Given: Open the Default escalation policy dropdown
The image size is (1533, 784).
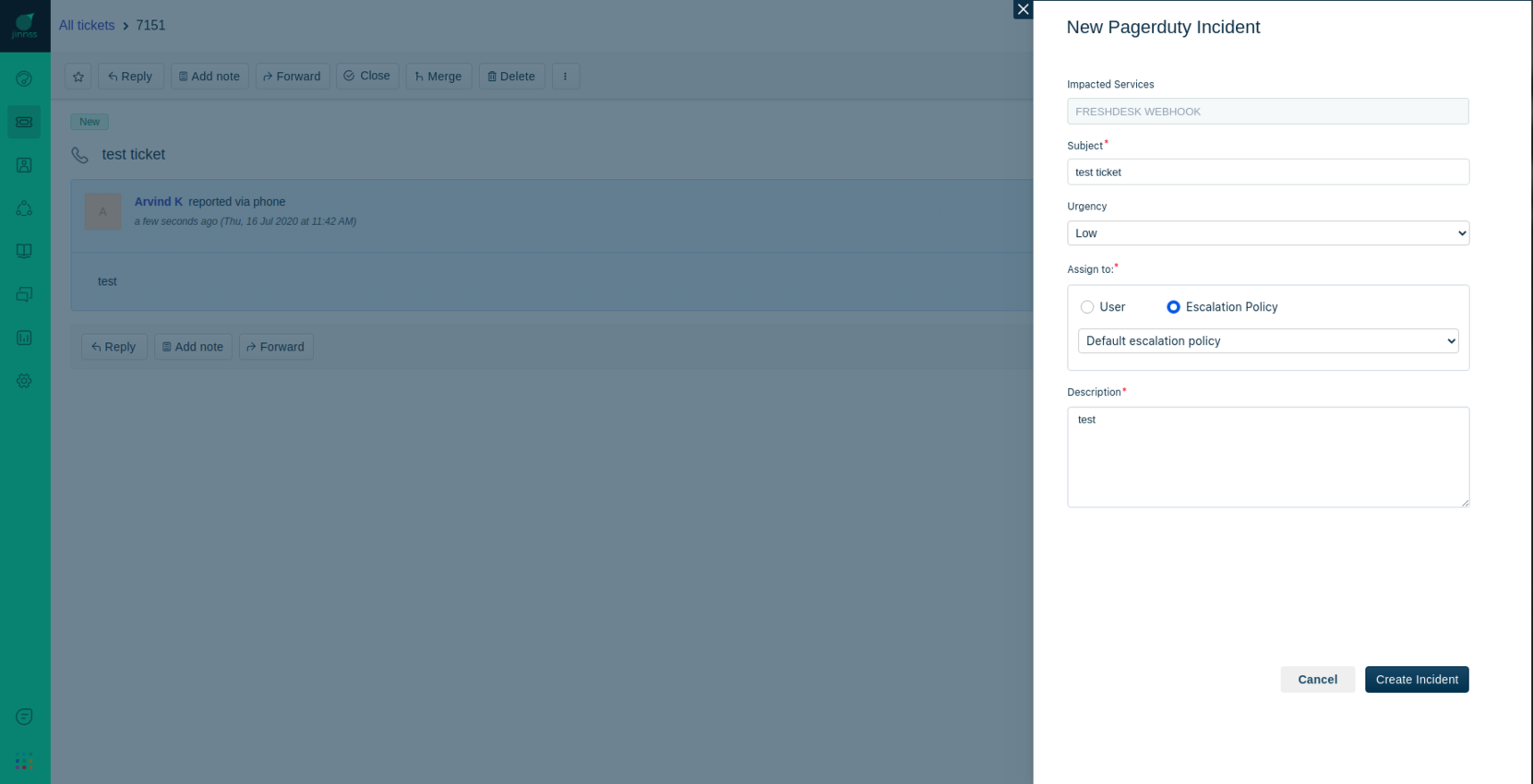Looking at the screenshot, I should [1268, 341].
